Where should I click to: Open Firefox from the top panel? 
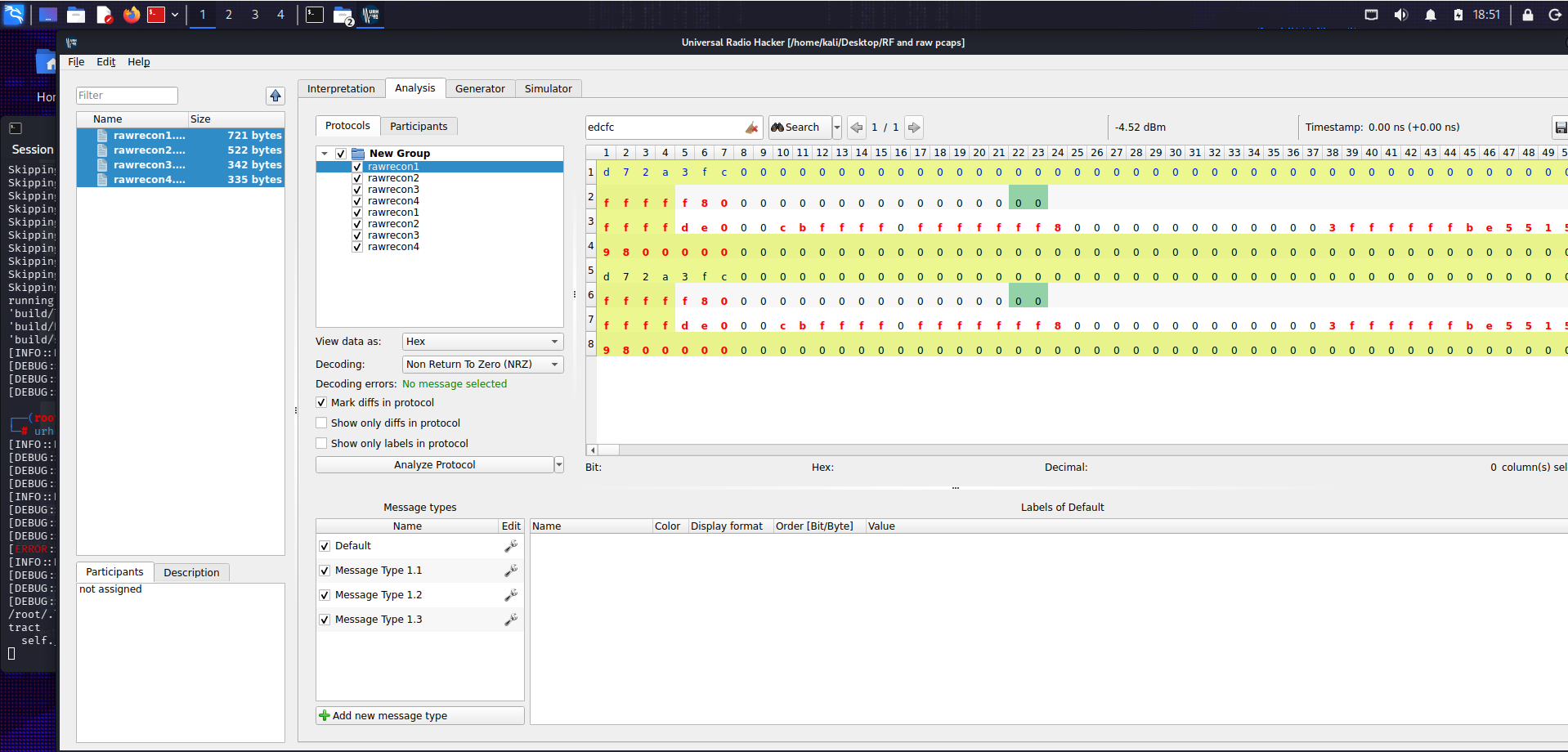click(132, 15)
